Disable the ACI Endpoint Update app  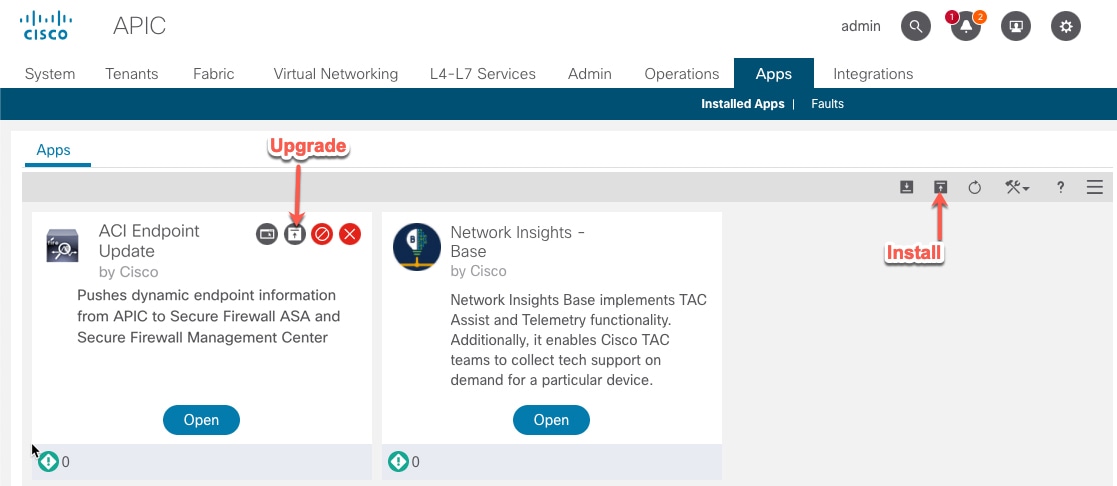pyautogui.click(x=322, y=234)
